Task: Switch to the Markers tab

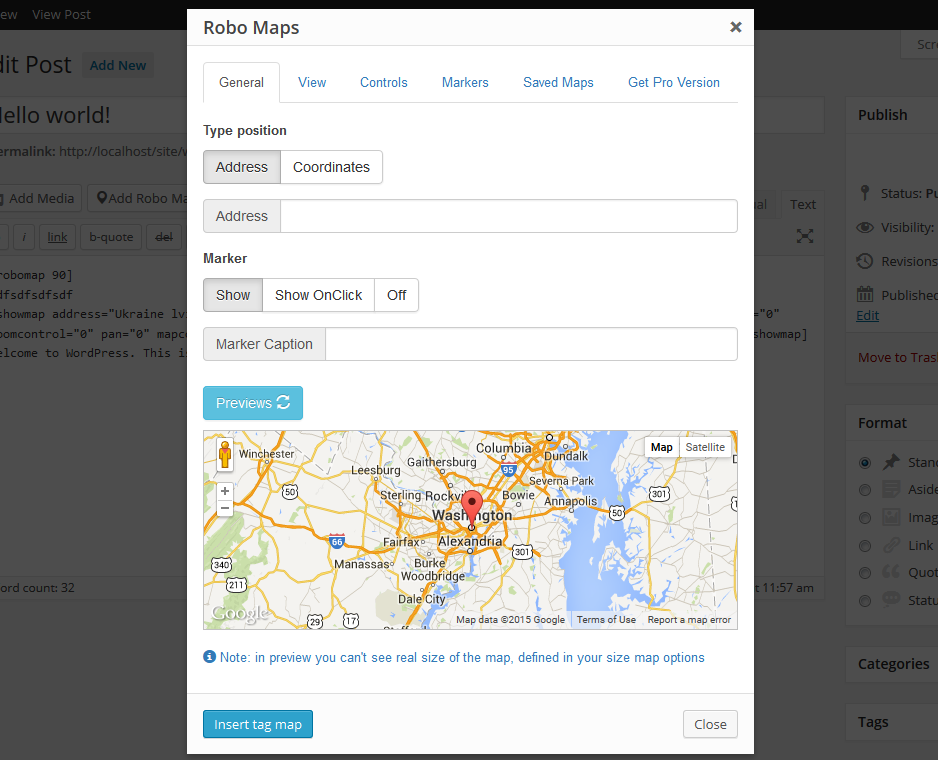Action: pos(465,83)
